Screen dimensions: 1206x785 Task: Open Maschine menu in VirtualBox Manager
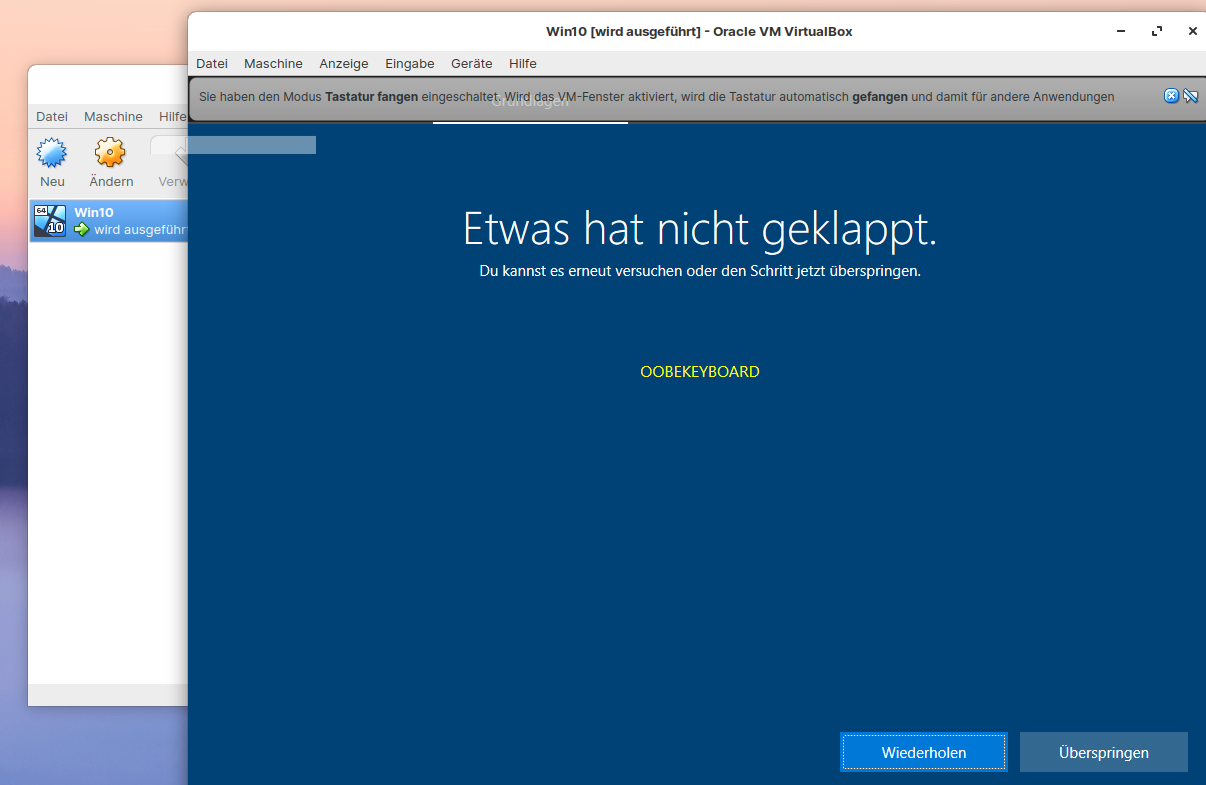[x=113, y=116]
